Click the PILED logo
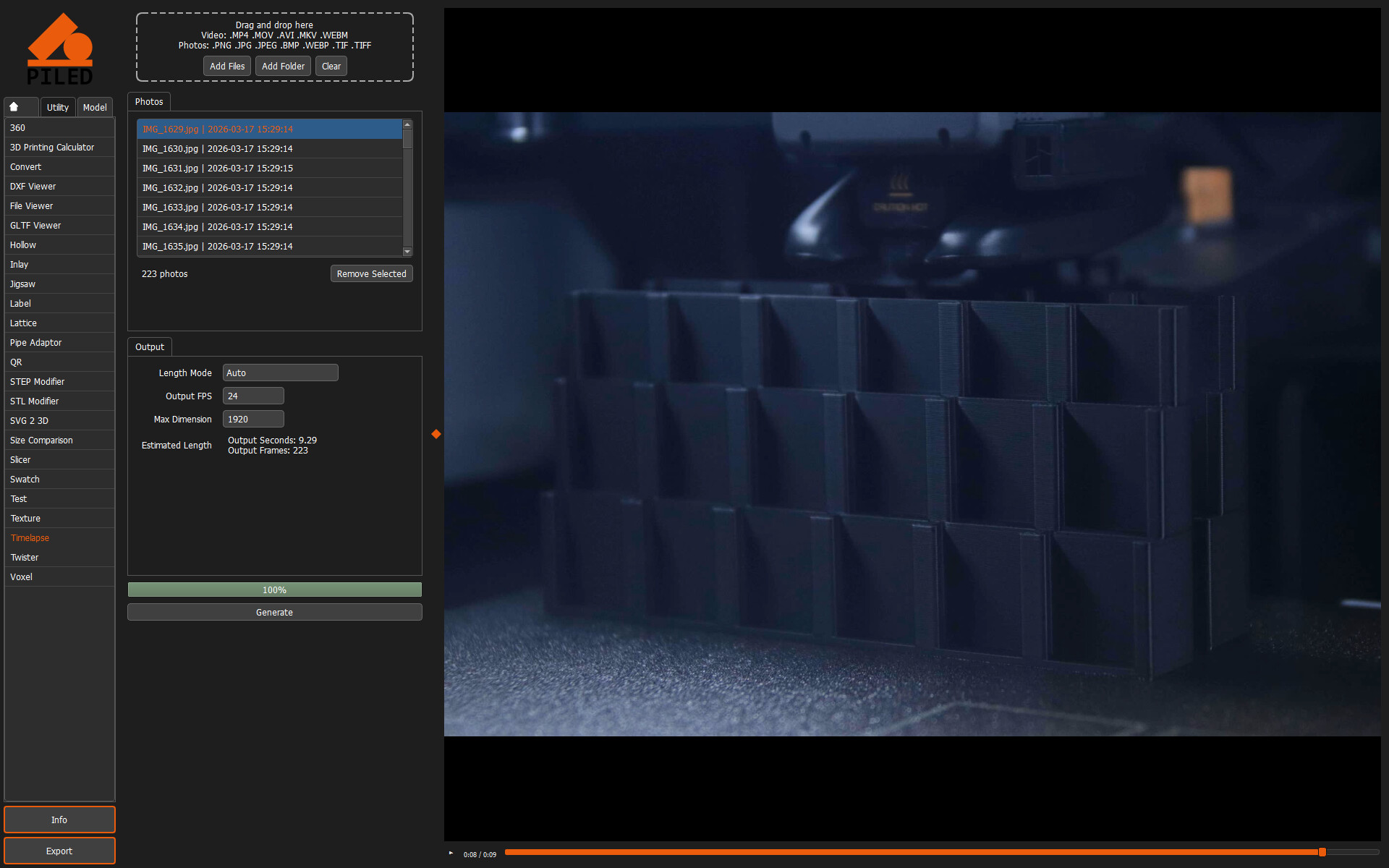This screenshot has height=868, width=1389. pos(60,48)
